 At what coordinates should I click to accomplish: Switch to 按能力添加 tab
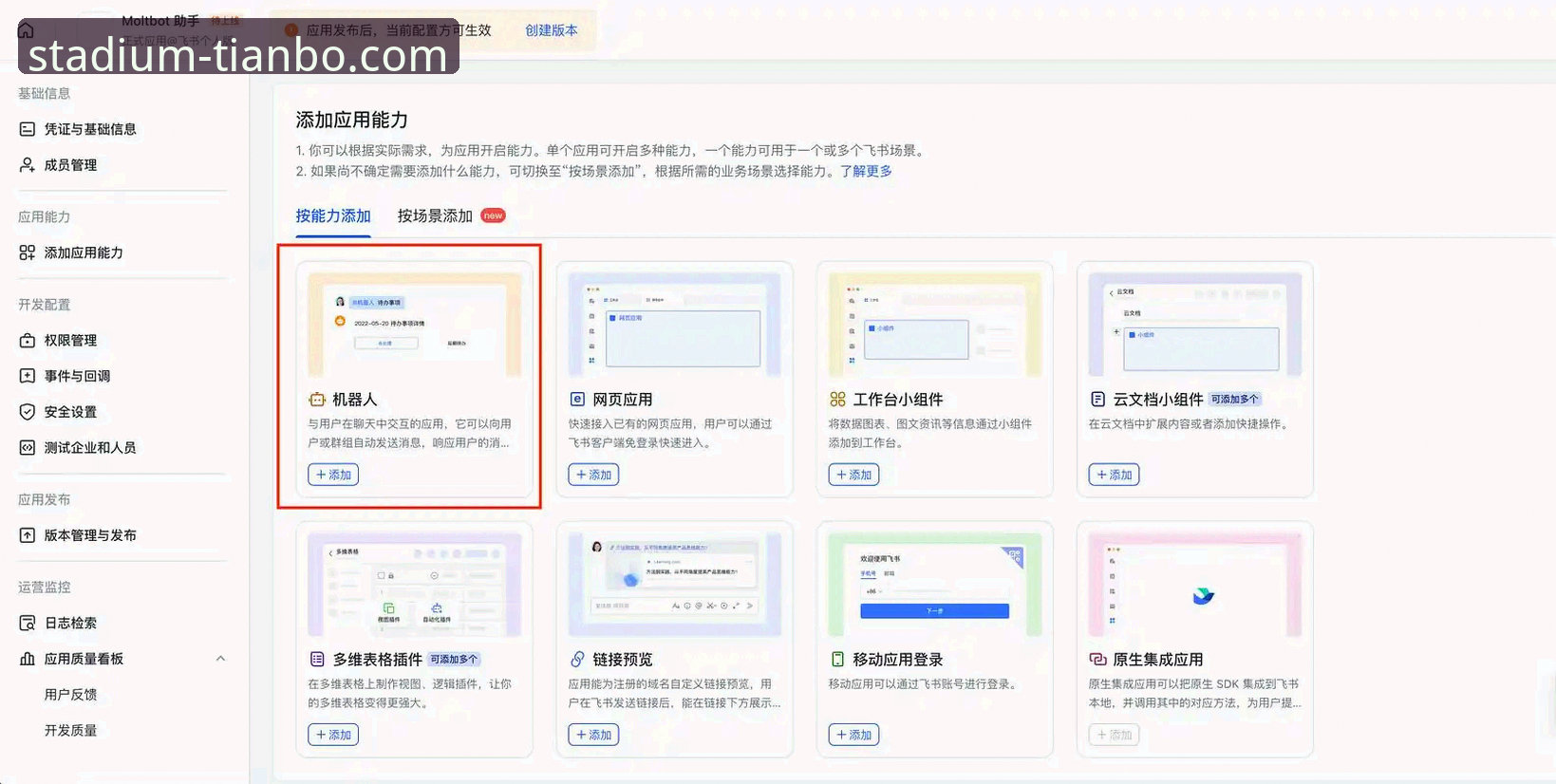[x=333, y=216]
